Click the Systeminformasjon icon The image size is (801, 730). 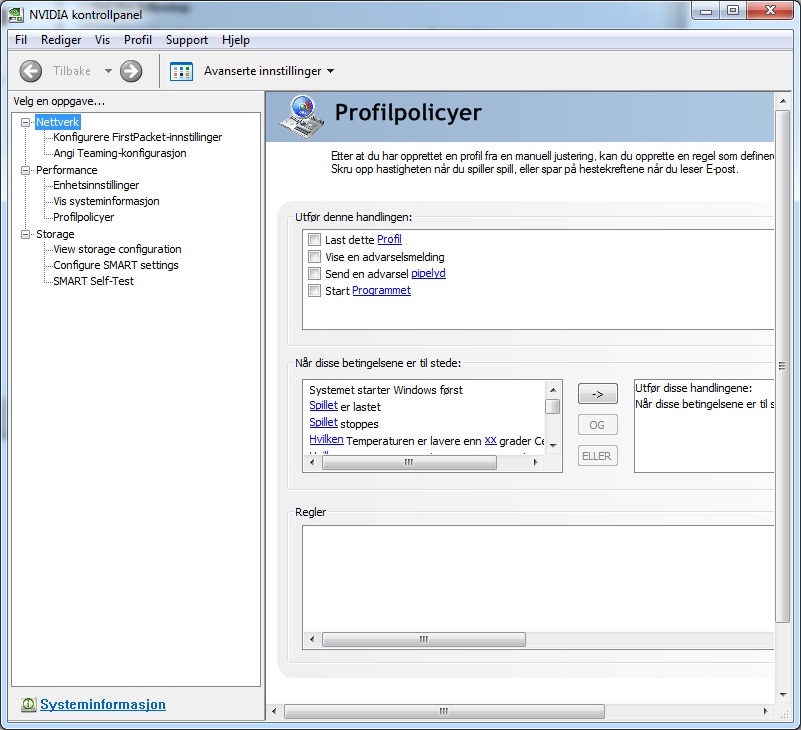click(29, 704)
